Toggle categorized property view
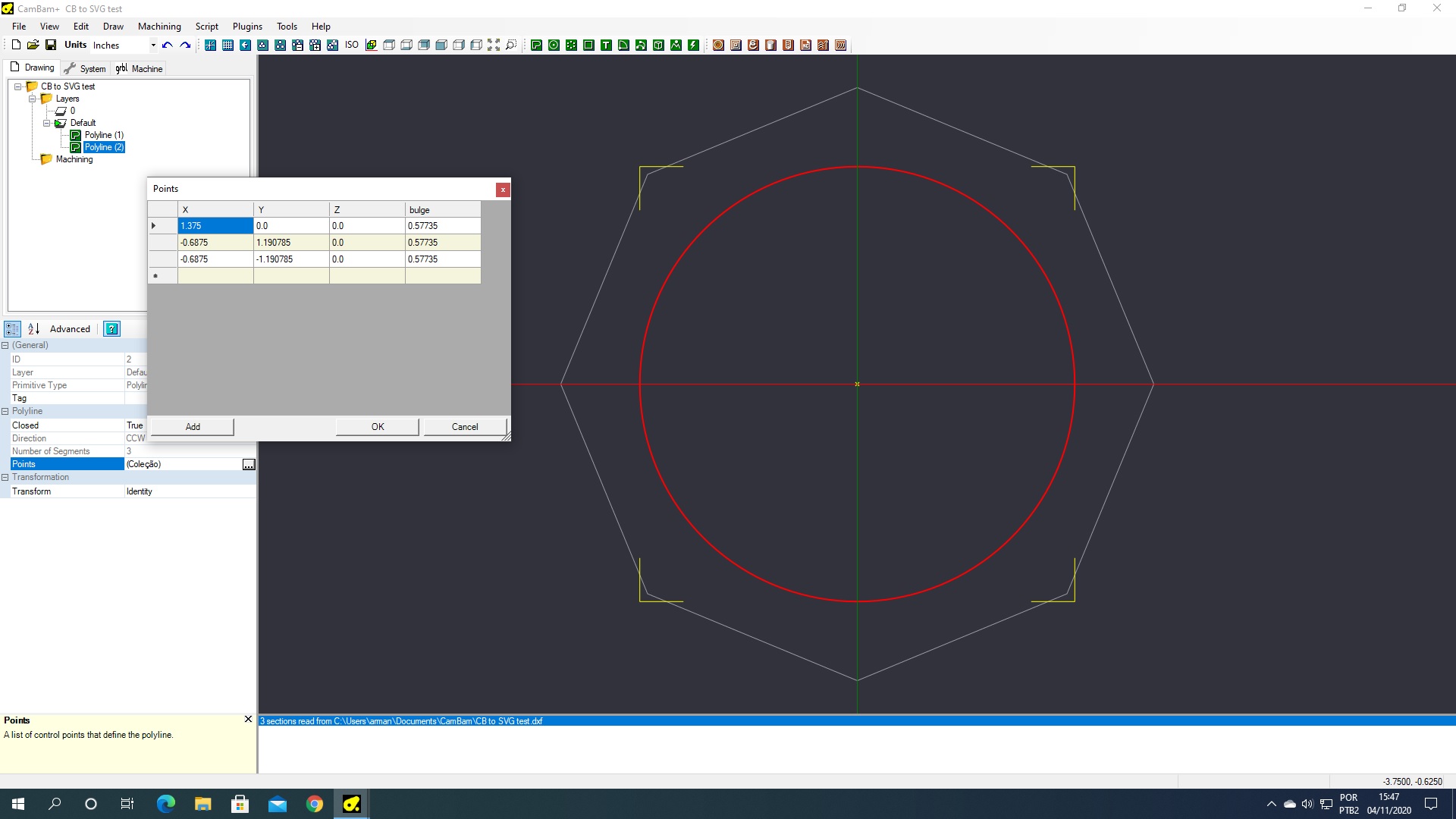The image size is (1456, 819). 12,328
